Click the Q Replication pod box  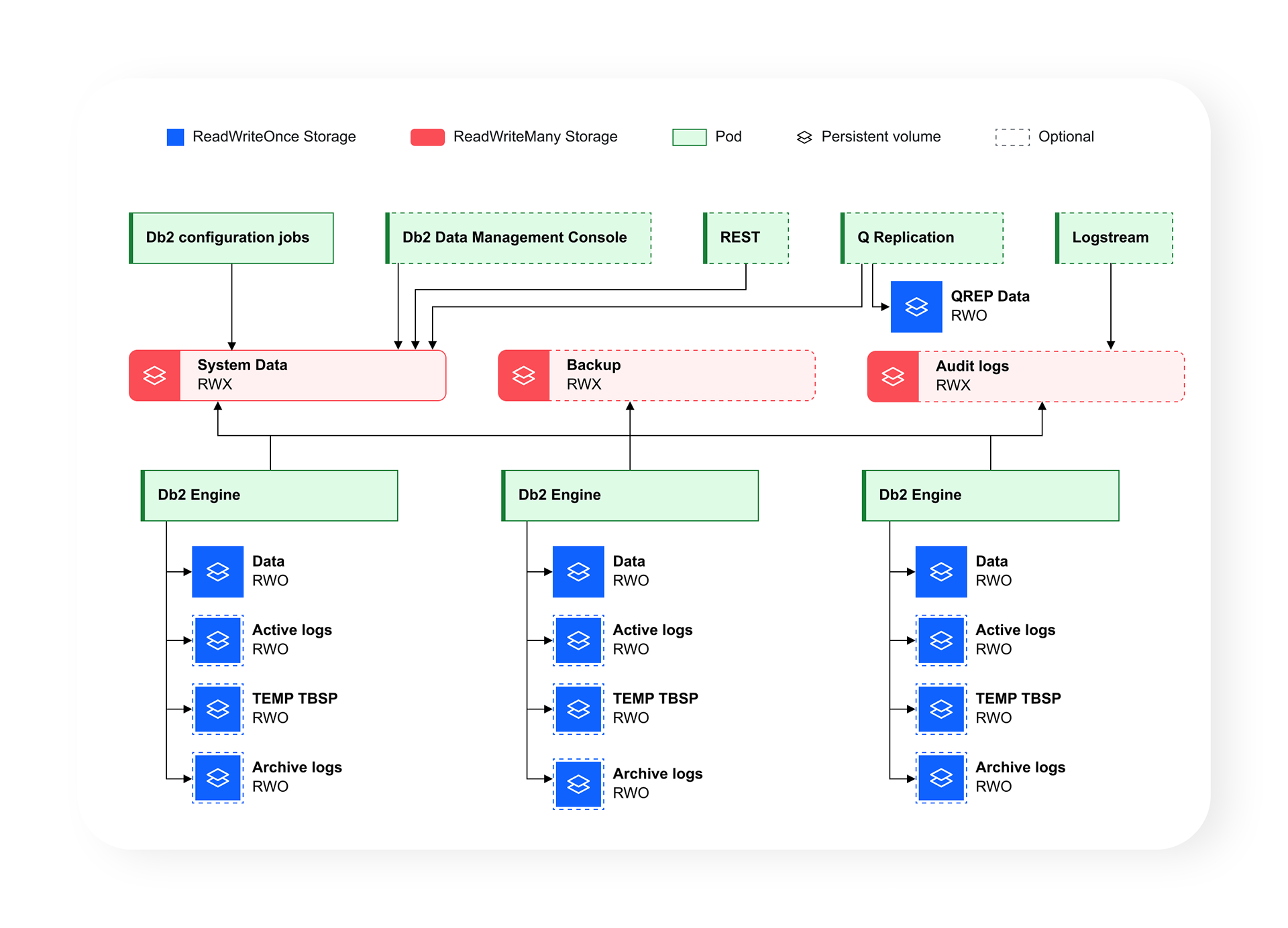(x=922, y=238)
